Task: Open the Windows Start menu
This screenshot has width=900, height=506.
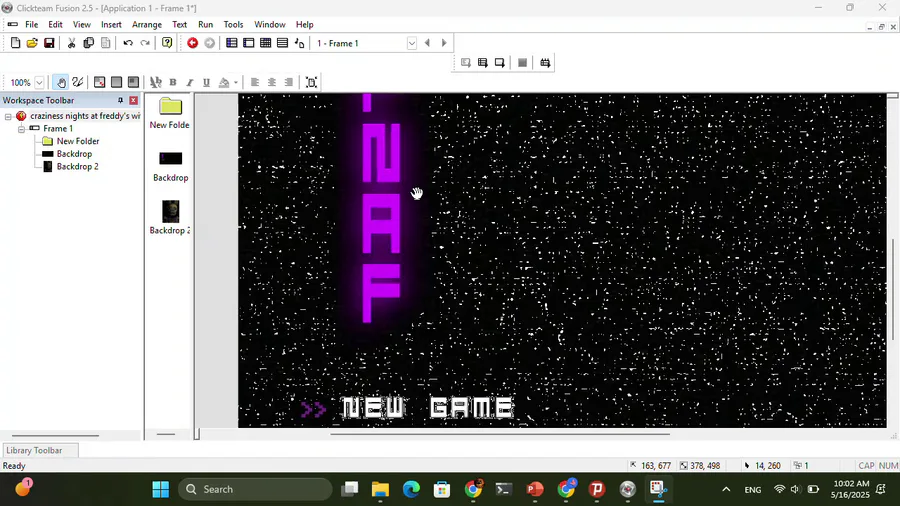Action: click(x=160, y=489)
